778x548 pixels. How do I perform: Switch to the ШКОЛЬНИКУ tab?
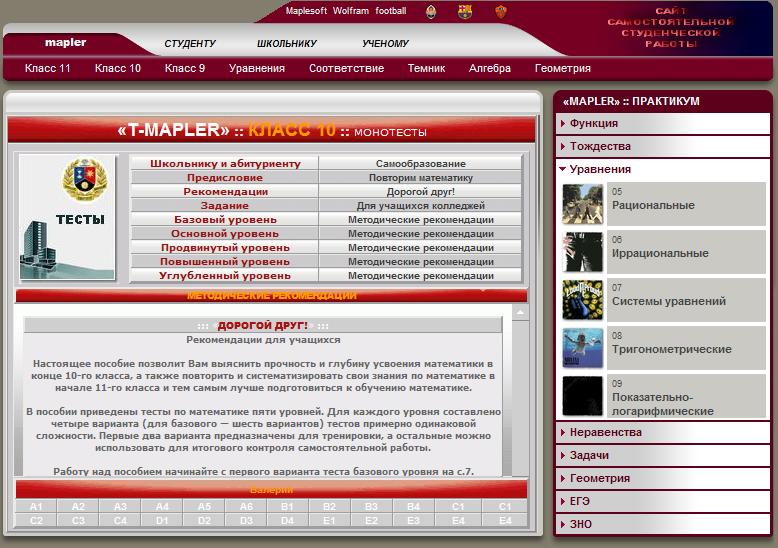point(286,43)
